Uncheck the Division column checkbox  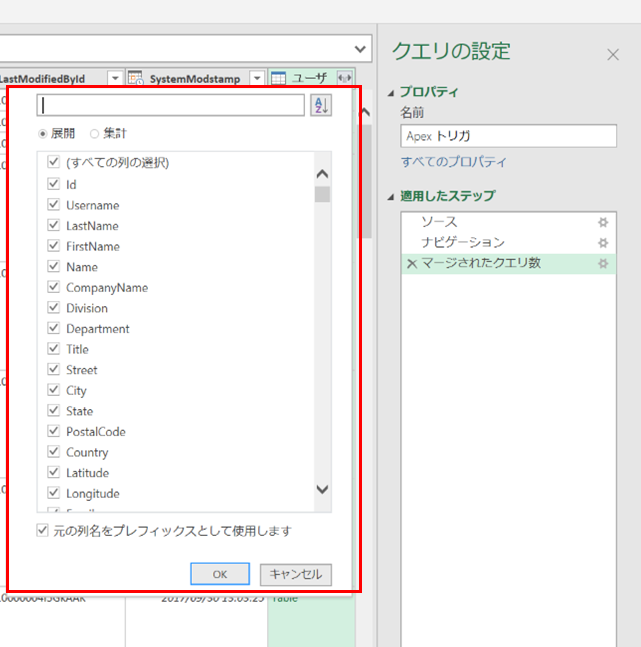[54, 307]
